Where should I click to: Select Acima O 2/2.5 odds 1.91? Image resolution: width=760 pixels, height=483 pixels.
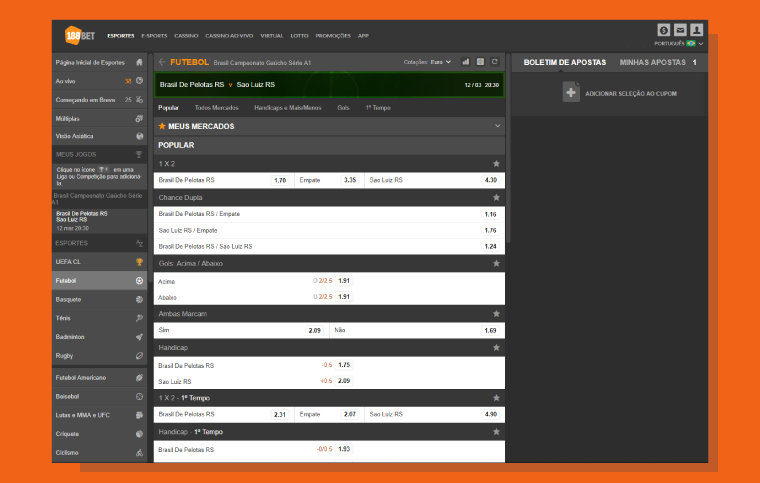click(344, 281)
